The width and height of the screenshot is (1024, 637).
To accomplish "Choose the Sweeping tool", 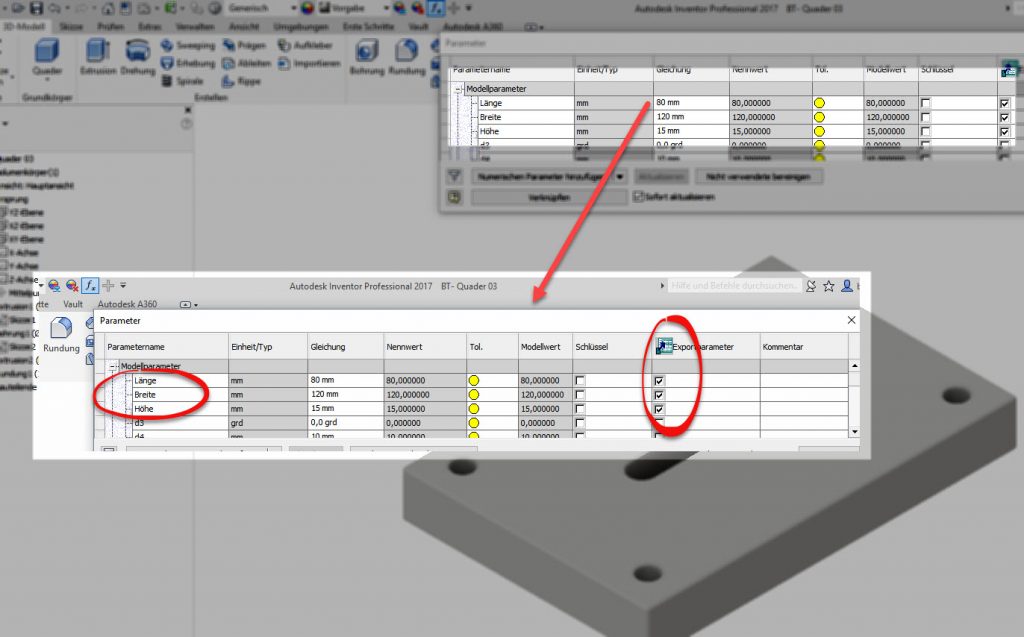I will click(187, 45).
